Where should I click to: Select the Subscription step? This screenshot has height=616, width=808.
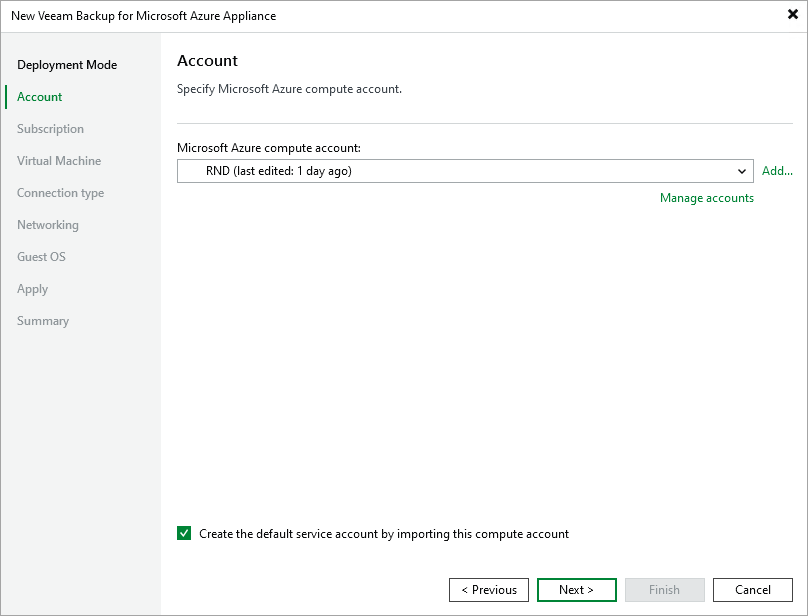50,129
